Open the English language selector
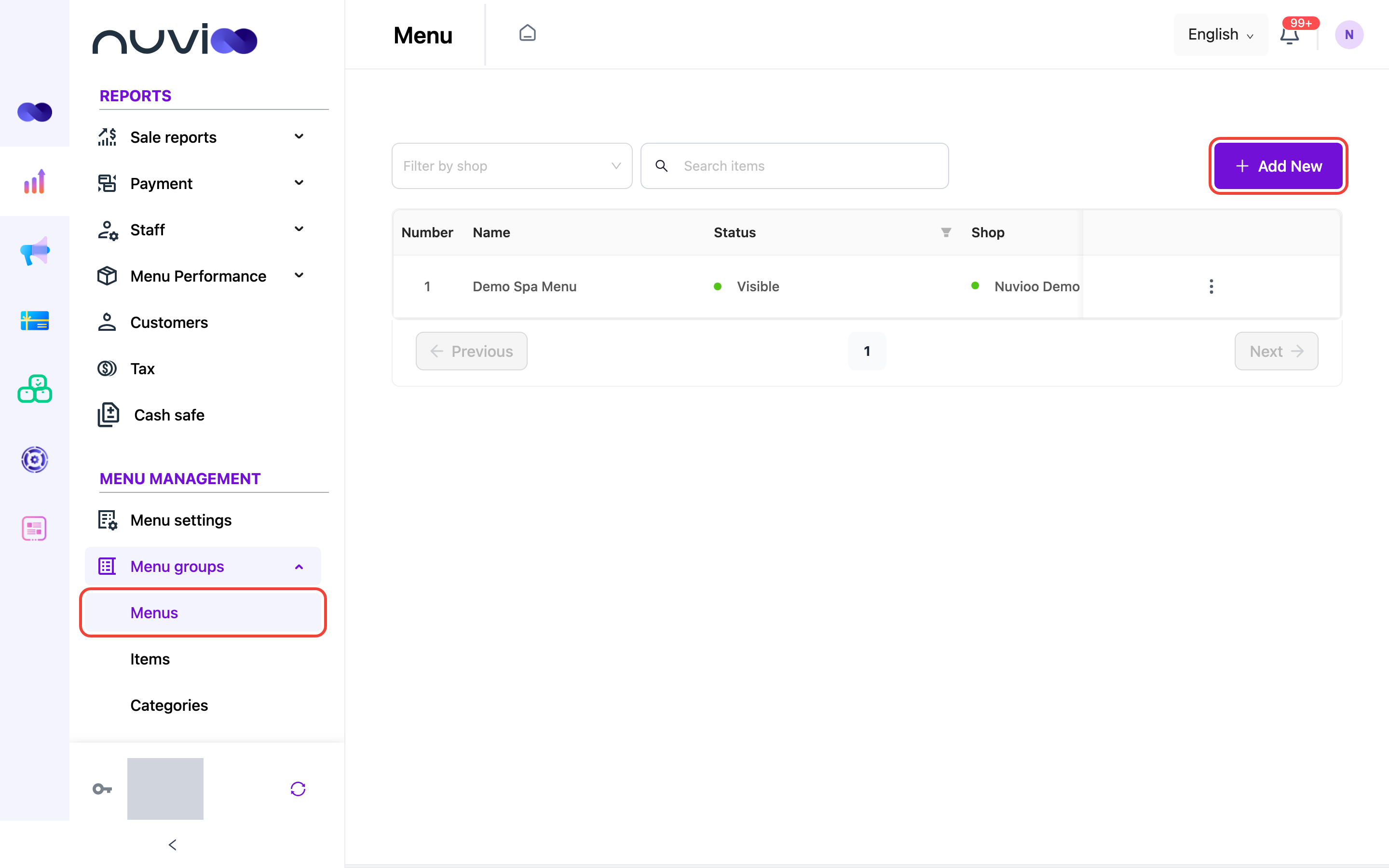 tap(1220, 35)
